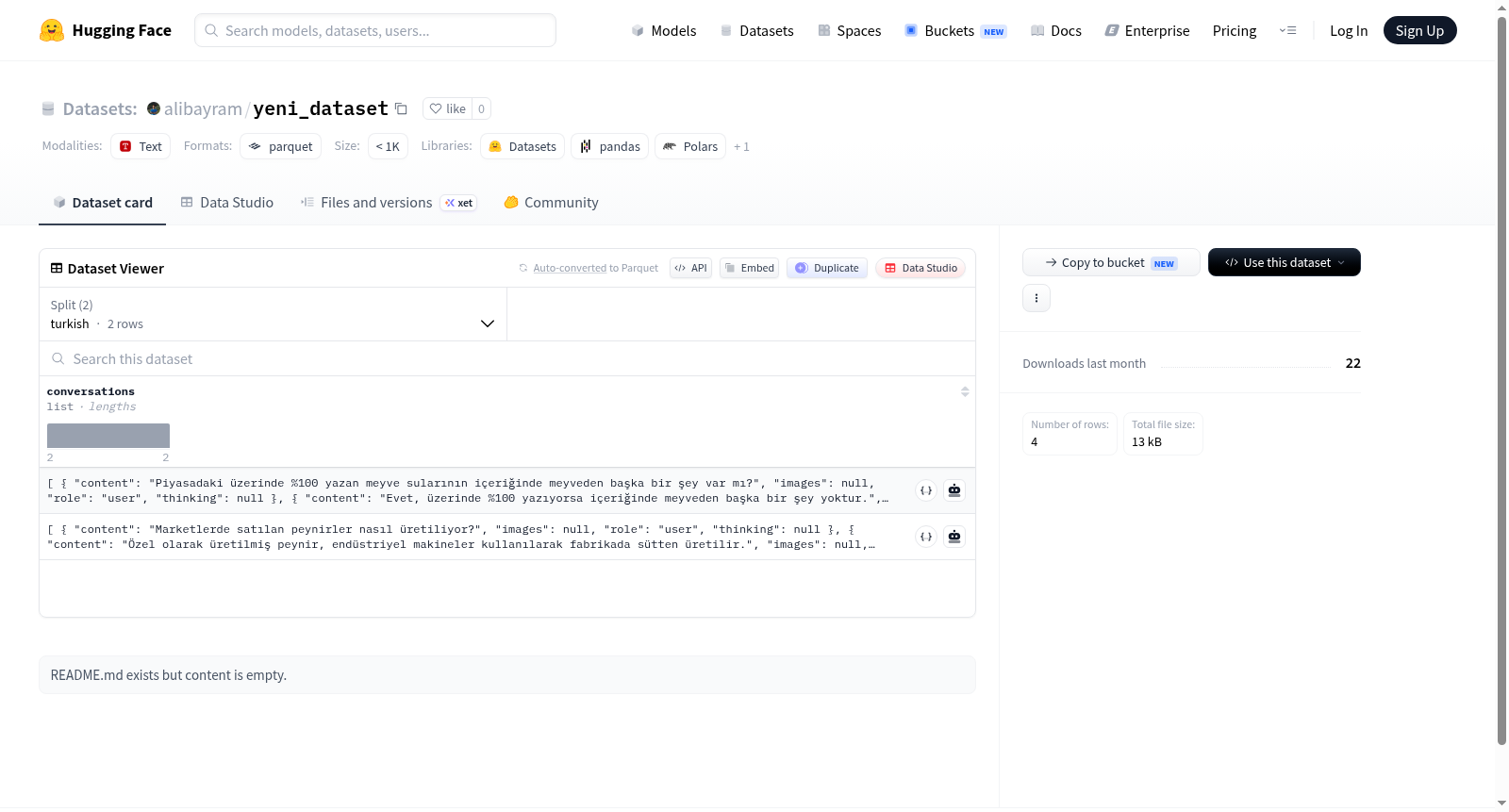
Task: Sort the conversations column with arrows icon
Action: coord(965,391)
